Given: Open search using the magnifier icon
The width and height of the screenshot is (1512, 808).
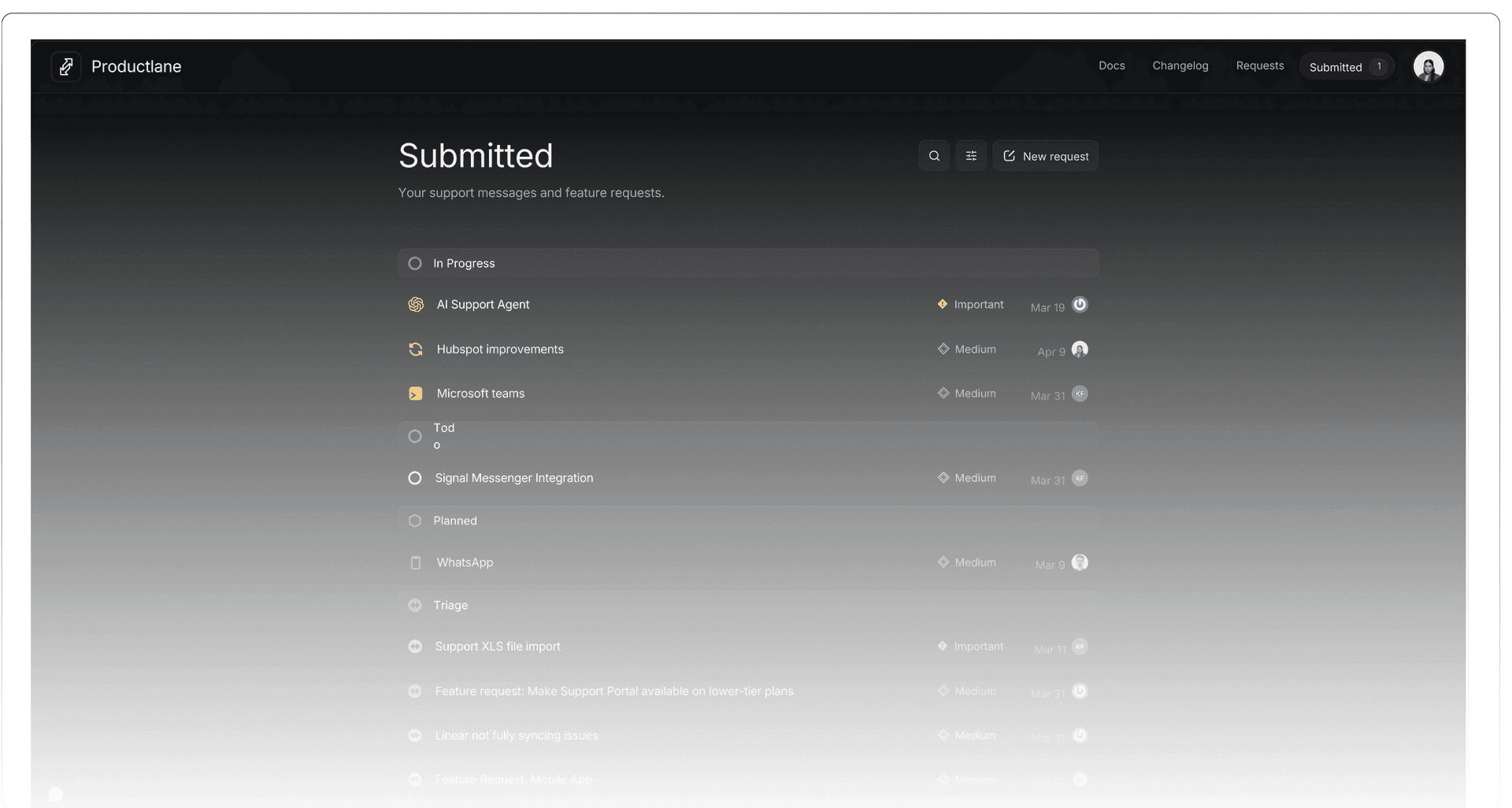Looking at the screenshot, I should (934, 155).
